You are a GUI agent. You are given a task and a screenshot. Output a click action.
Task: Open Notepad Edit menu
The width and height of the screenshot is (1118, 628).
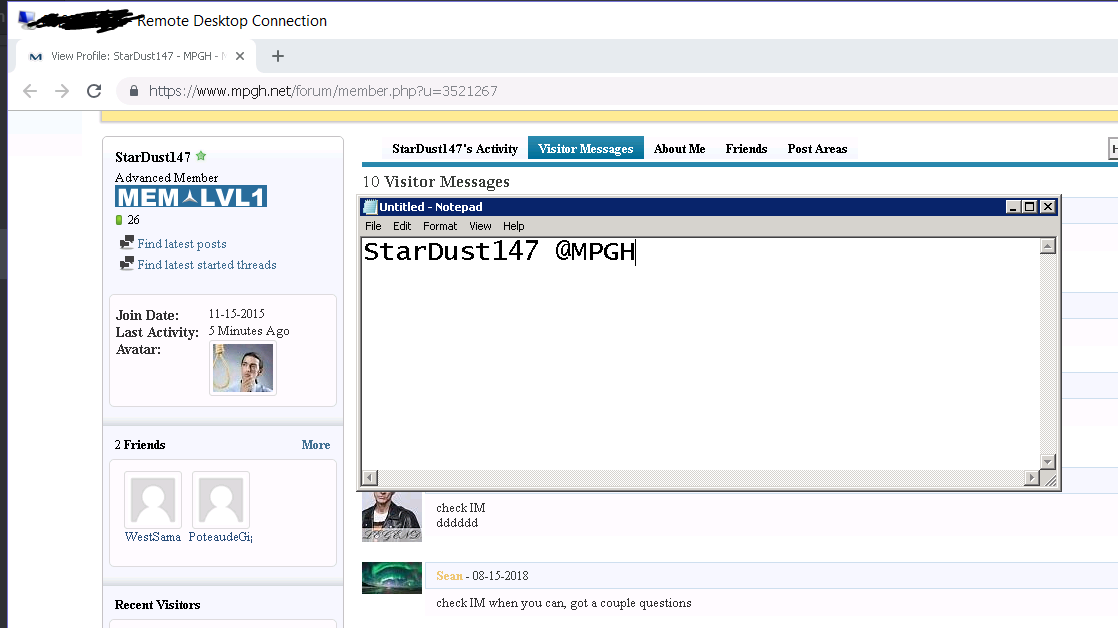[x=402, y=226]
